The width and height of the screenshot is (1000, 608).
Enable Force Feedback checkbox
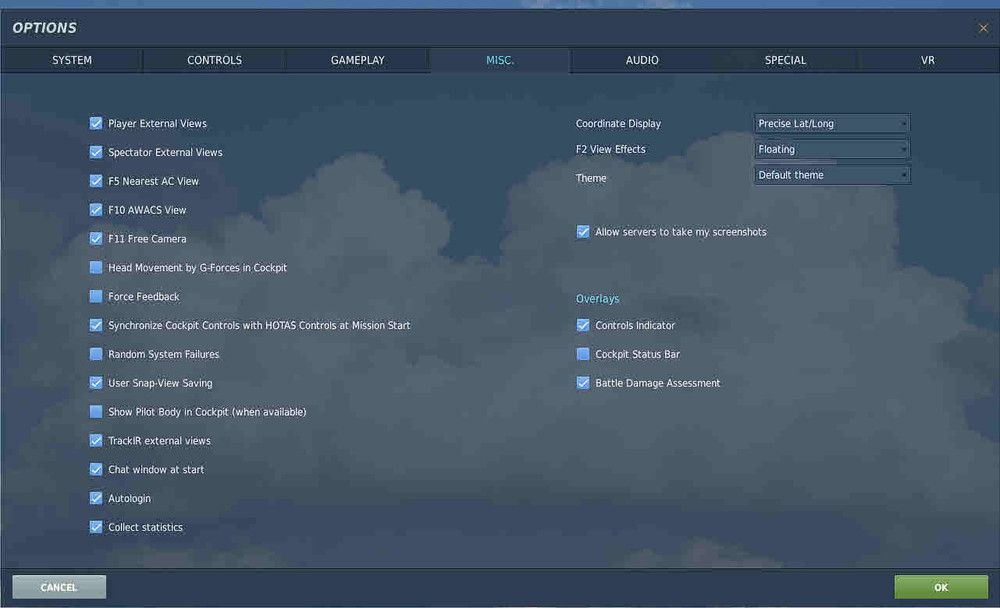tap(96, 296)
